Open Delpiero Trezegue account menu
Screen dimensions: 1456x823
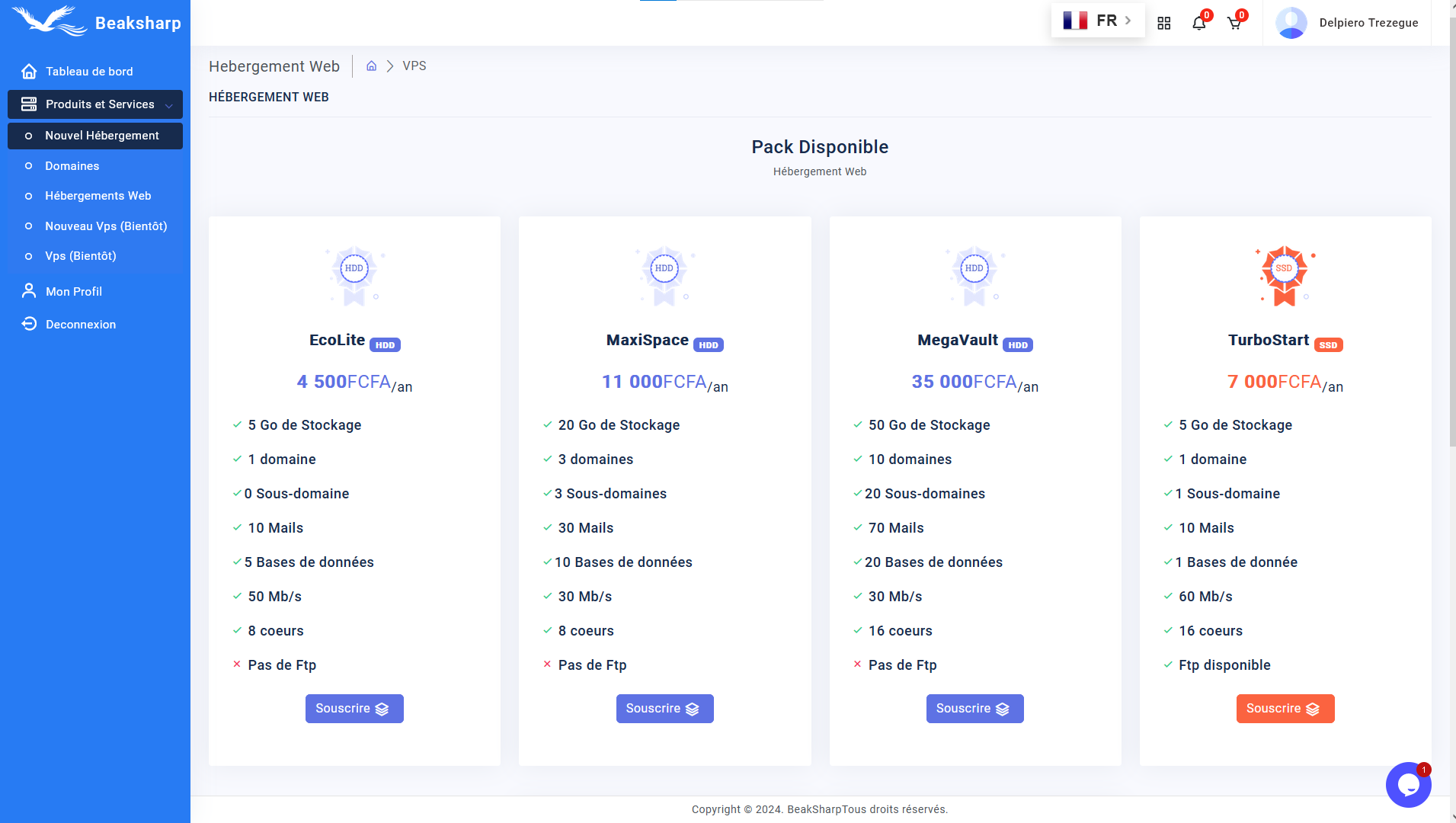(x=1368, y=23)
